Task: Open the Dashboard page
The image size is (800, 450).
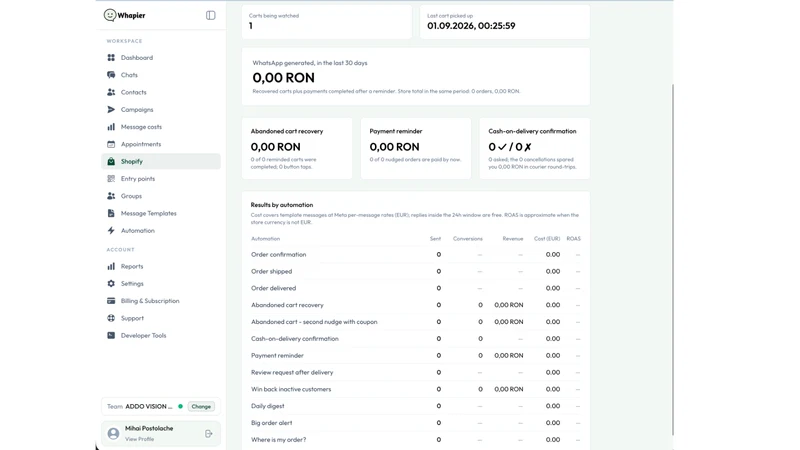Action: point(161,58)
